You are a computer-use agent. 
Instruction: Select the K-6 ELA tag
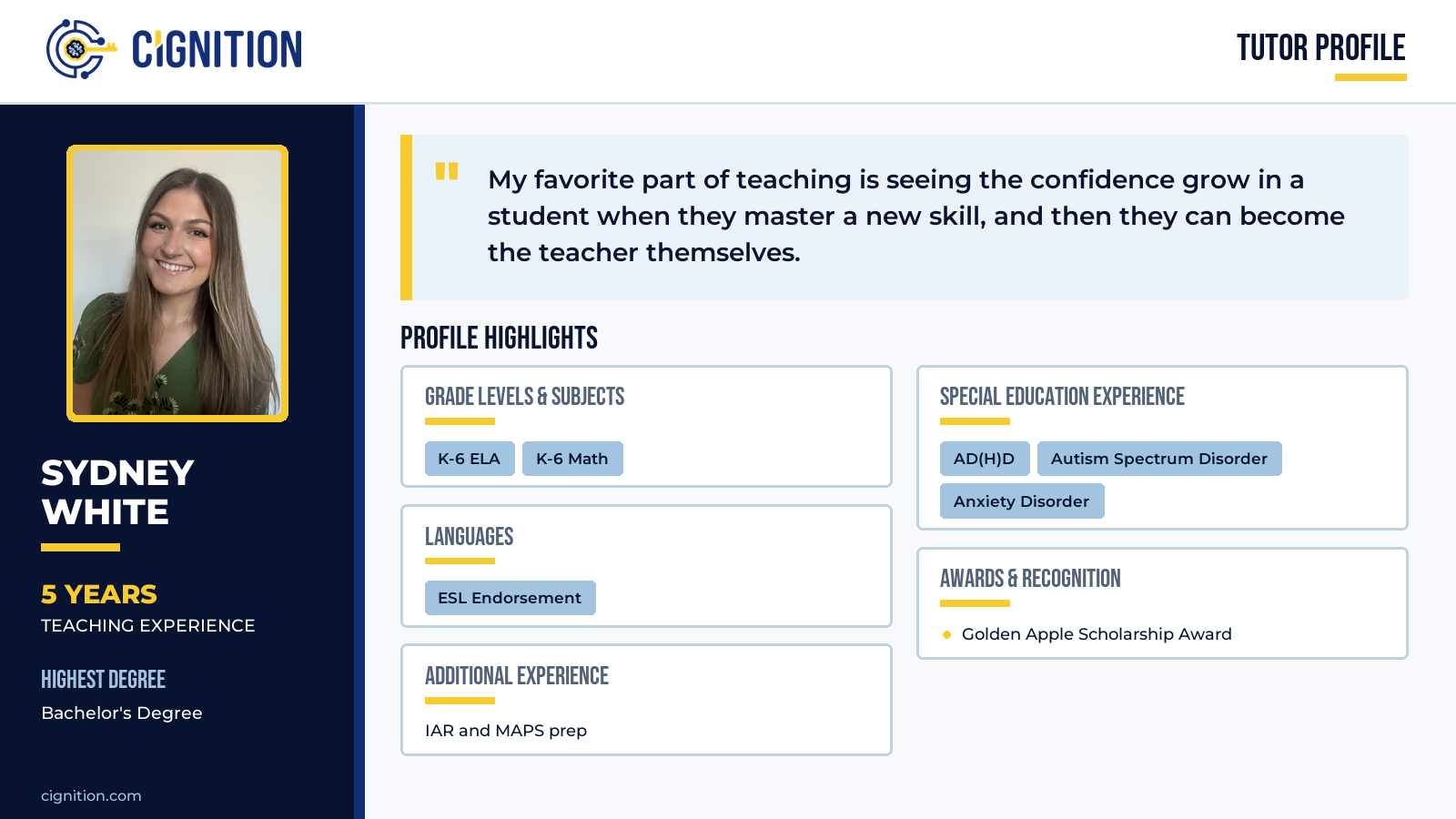tap(470, 459)
